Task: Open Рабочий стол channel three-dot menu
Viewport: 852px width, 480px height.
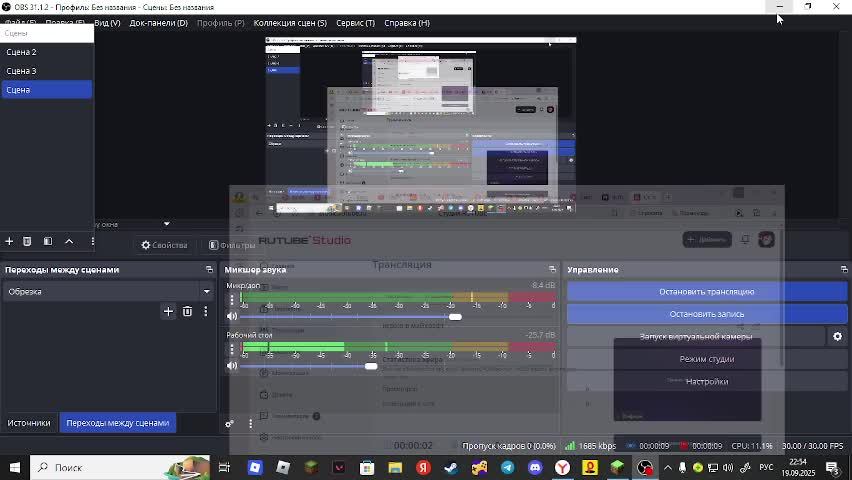Action: pyautogui.click(x=232, y=349)
